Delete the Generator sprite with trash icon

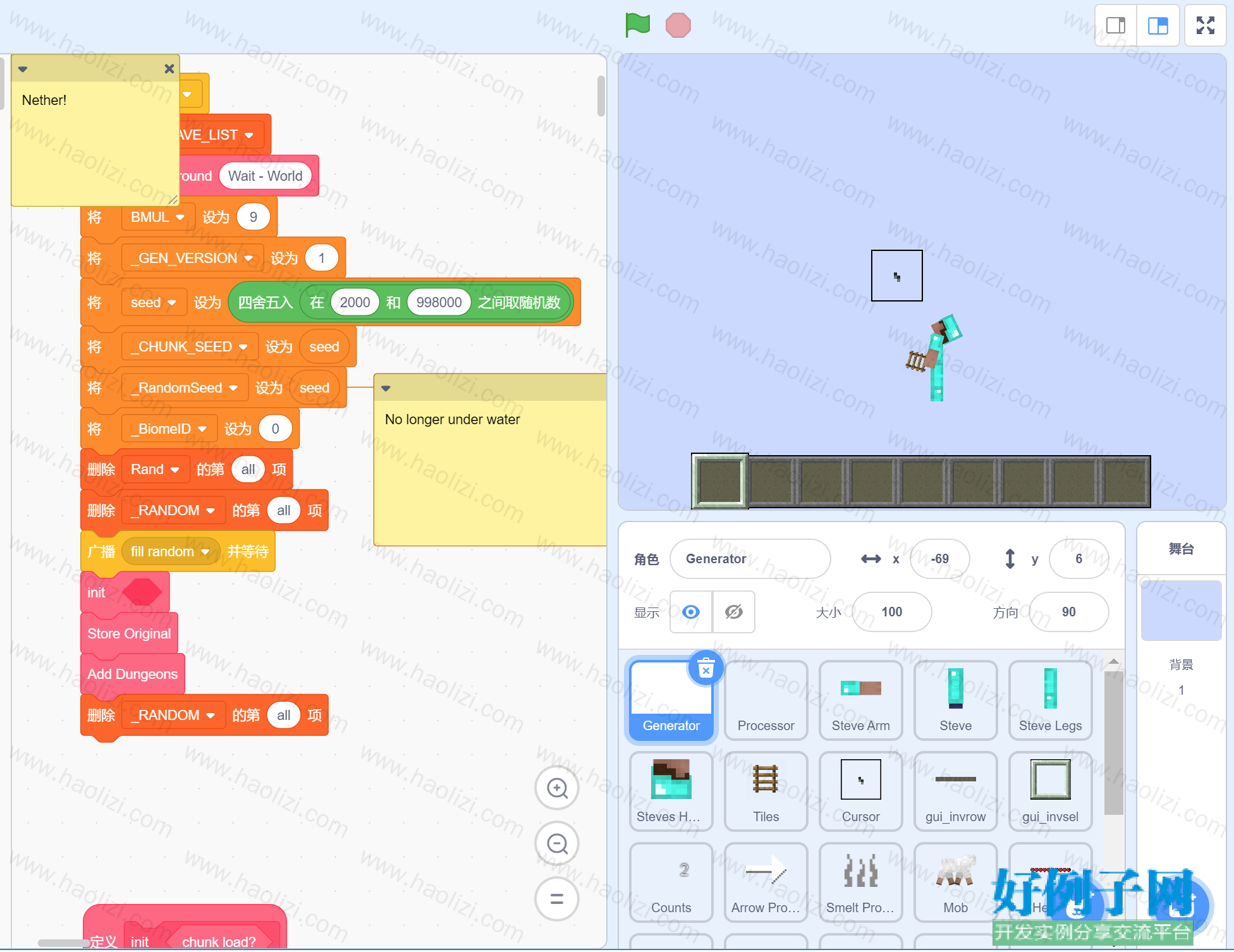coord(706,668)
